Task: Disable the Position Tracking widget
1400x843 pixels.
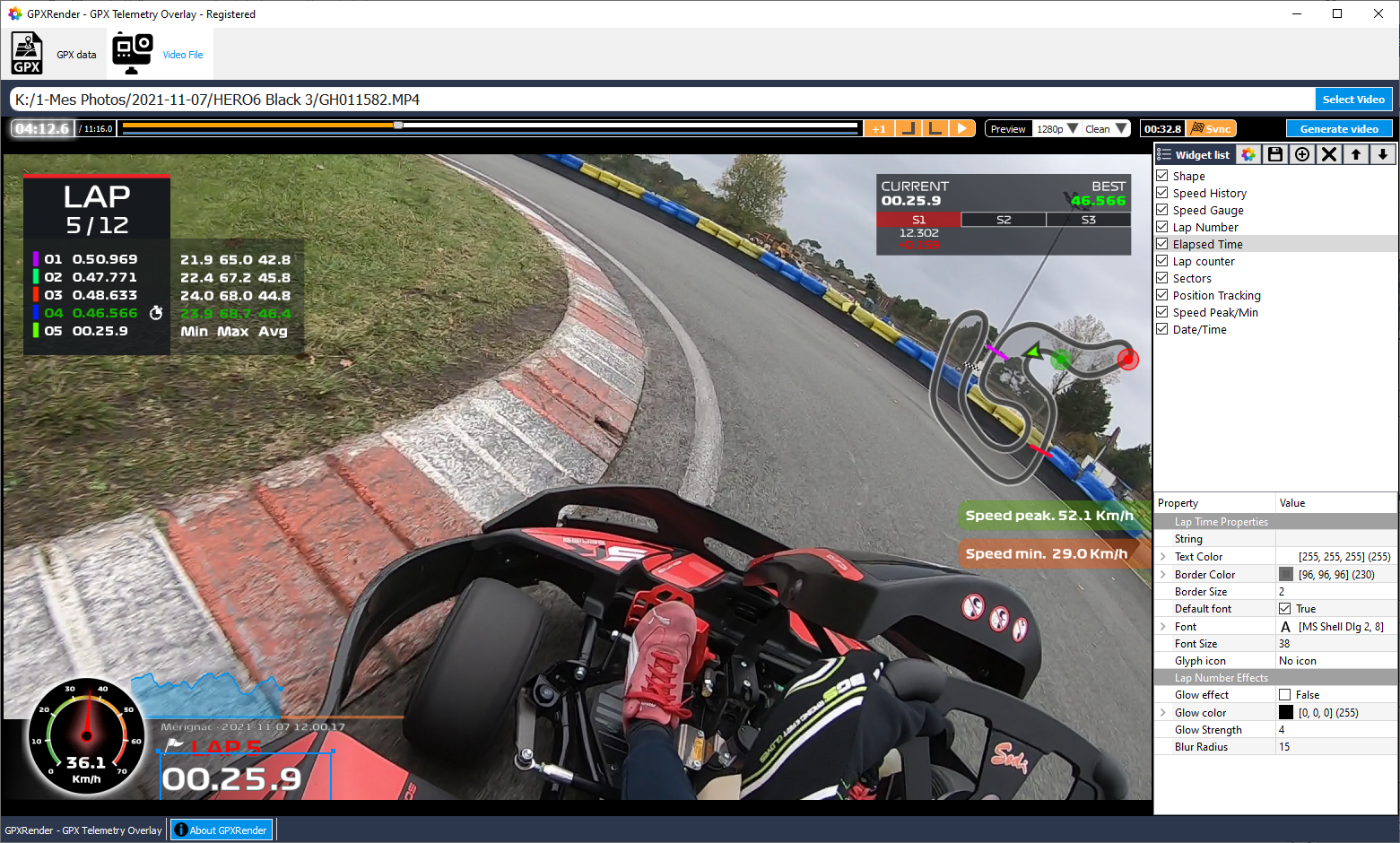Action: click(x=1162, y=295)
